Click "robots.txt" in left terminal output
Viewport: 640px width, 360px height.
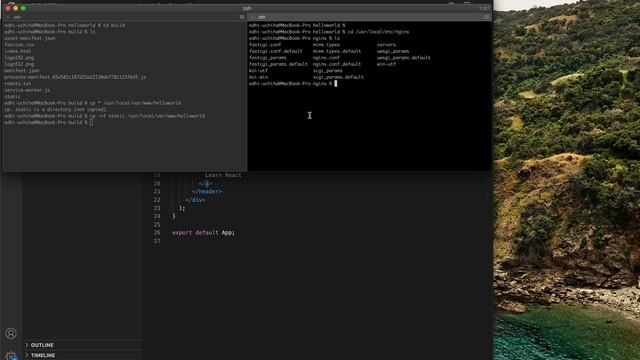[18, 83]
